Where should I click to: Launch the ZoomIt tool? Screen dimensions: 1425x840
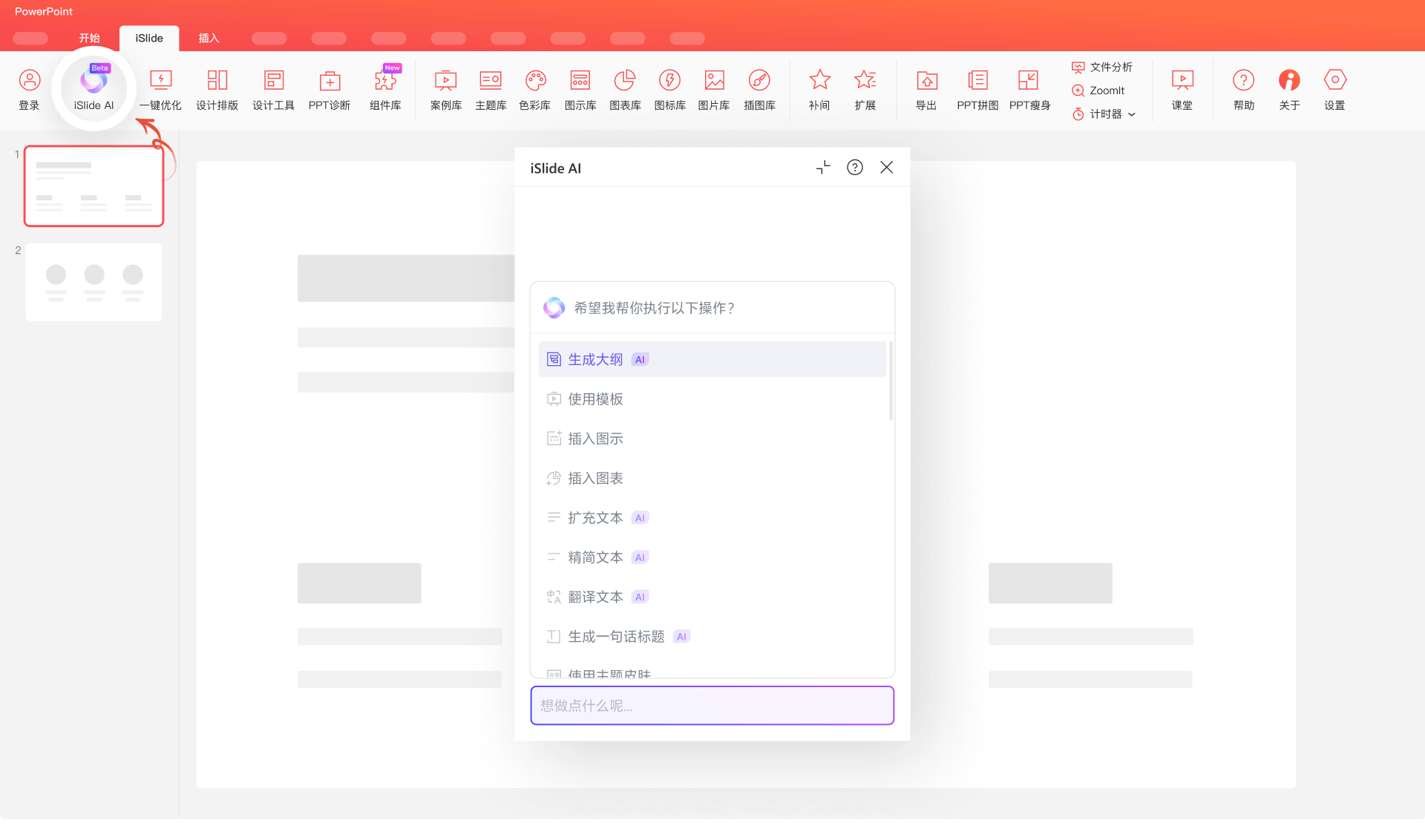pyautogui.click(x=1098, y=91)
